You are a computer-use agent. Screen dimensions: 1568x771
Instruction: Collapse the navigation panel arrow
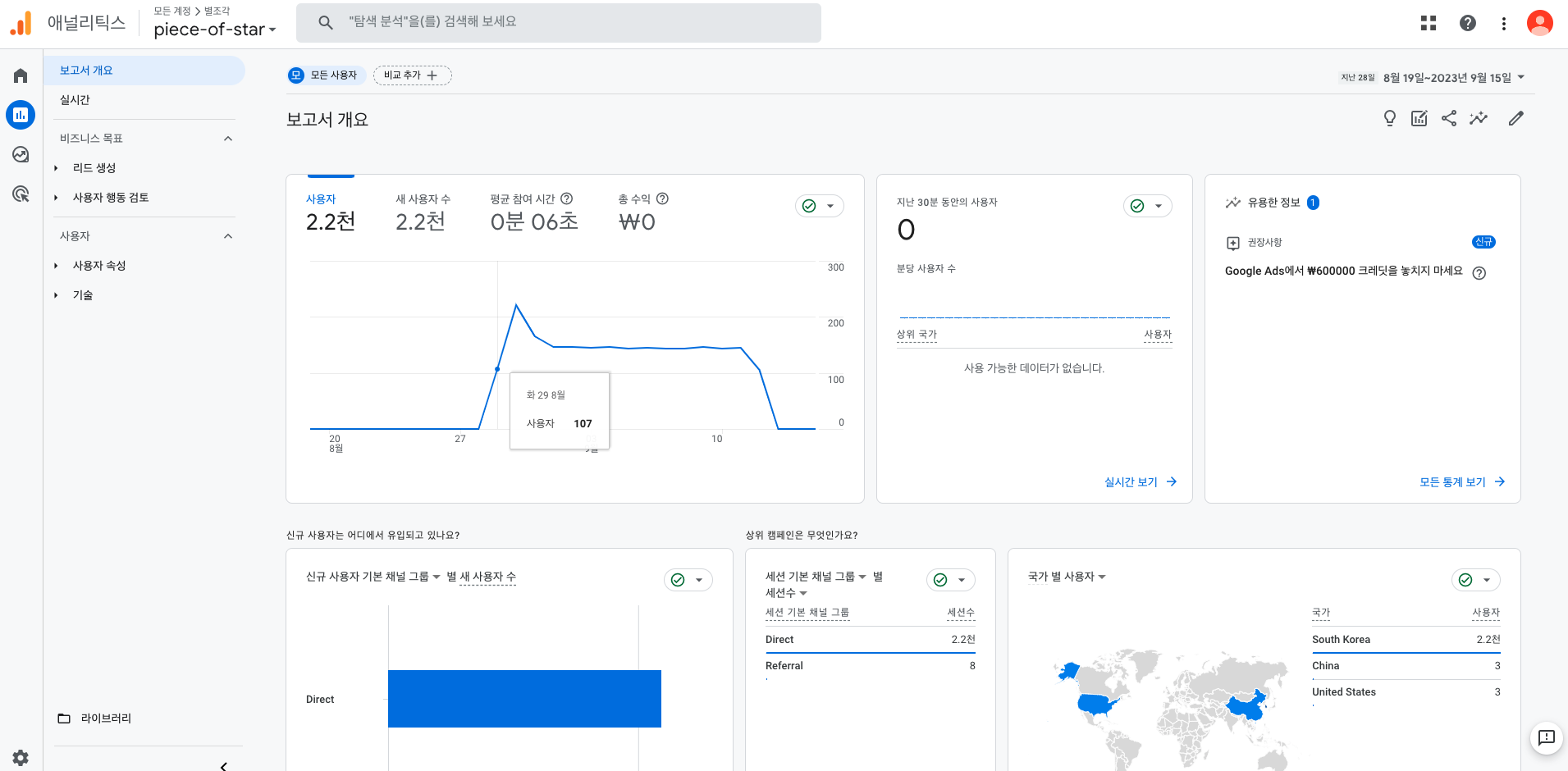[x=223, y=766]
